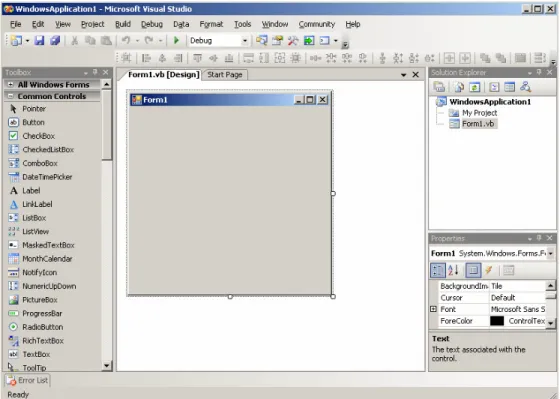Sort properties alphabetically
This screenshot has height=399, width=560.
coord(453,270)
